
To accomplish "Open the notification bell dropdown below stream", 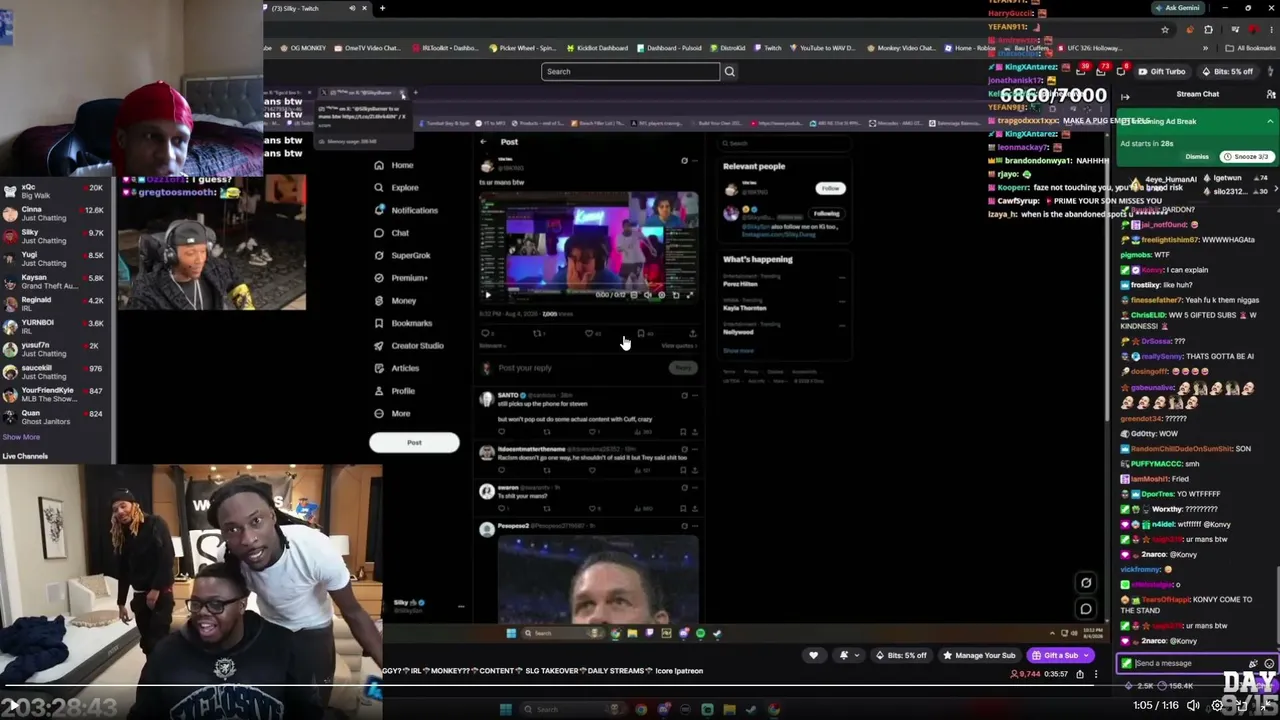I will click(x=848, y=656).
